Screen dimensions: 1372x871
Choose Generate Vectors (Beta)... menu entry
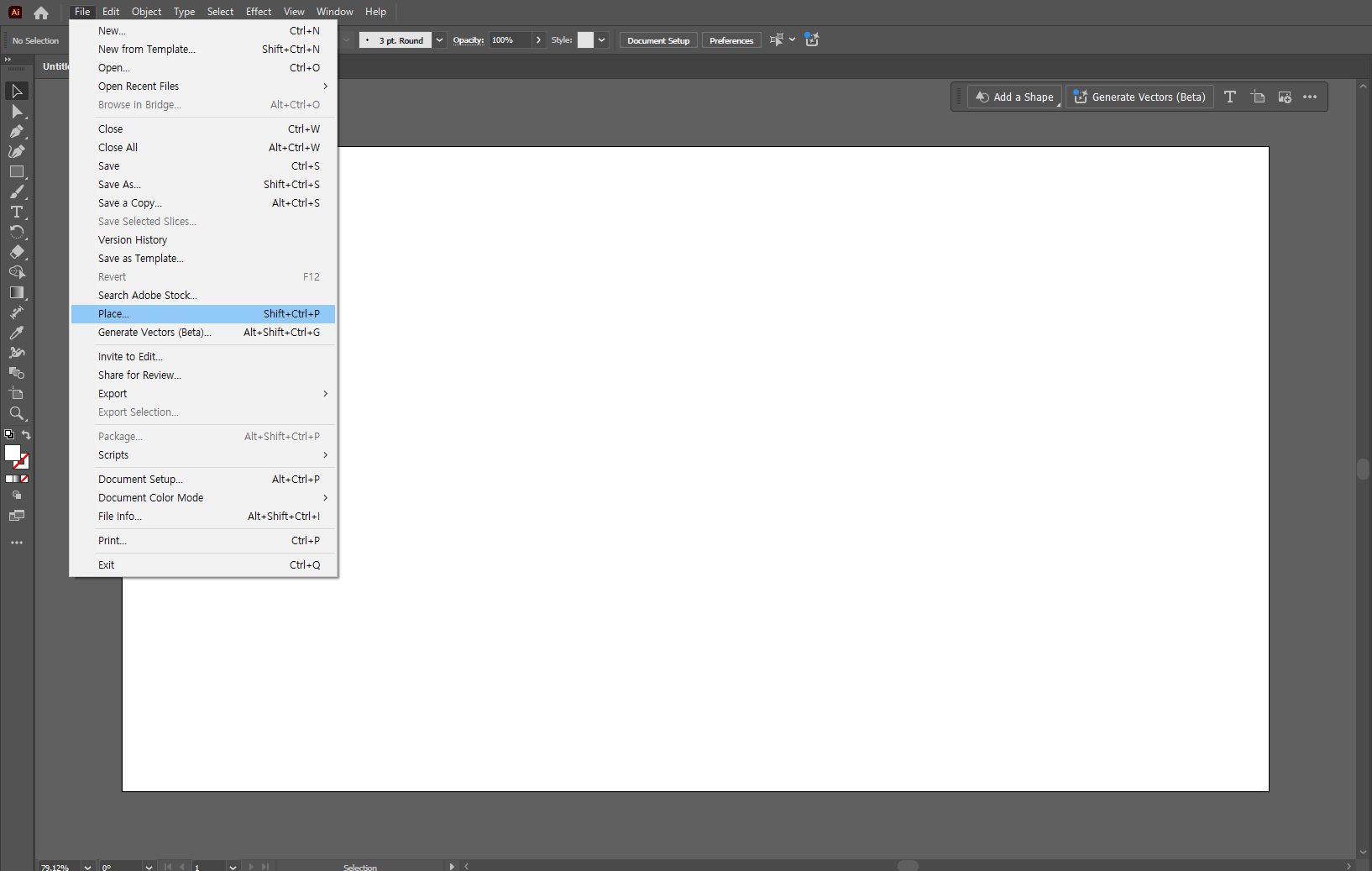tap(203, 333)
